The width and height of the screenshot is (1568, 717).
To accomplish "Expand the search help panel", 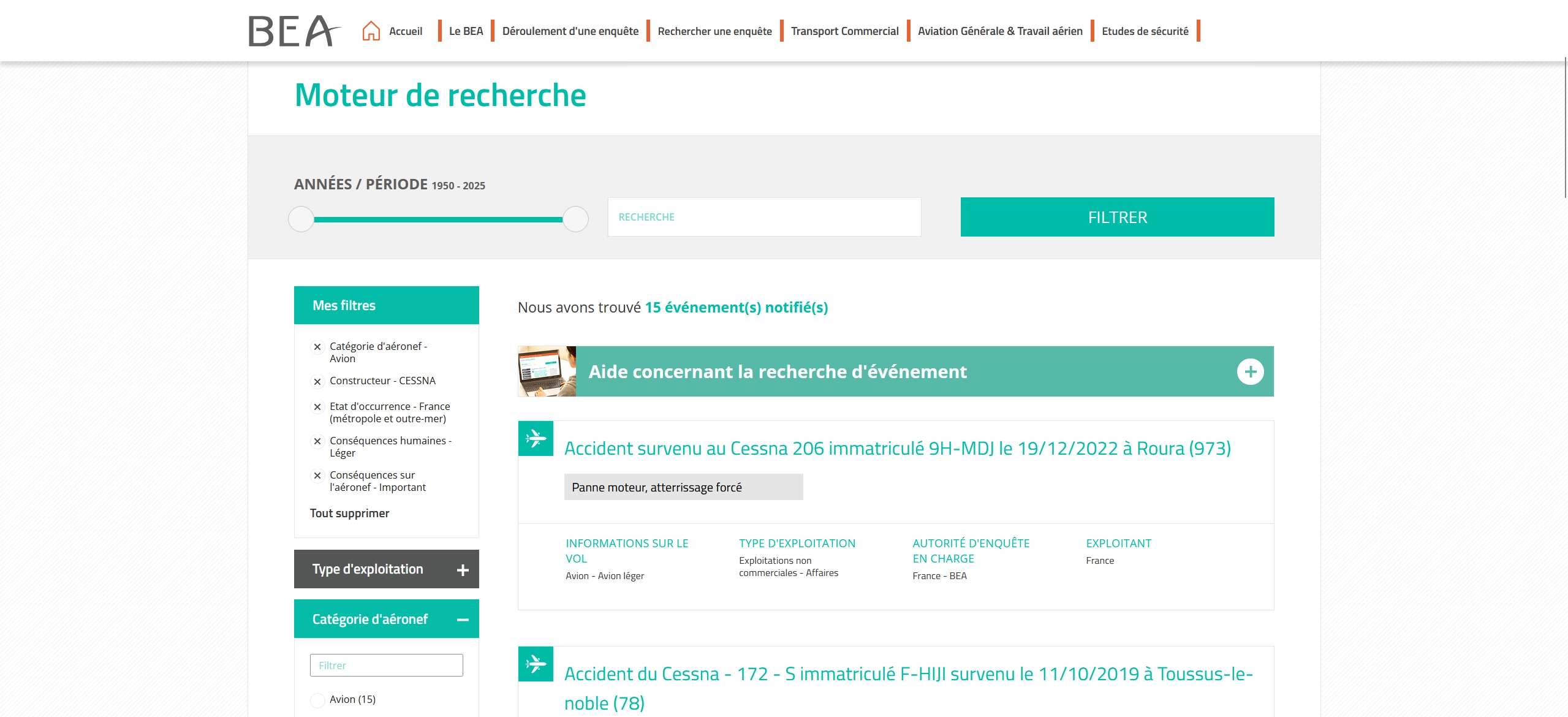I will tap(1250, 371).
